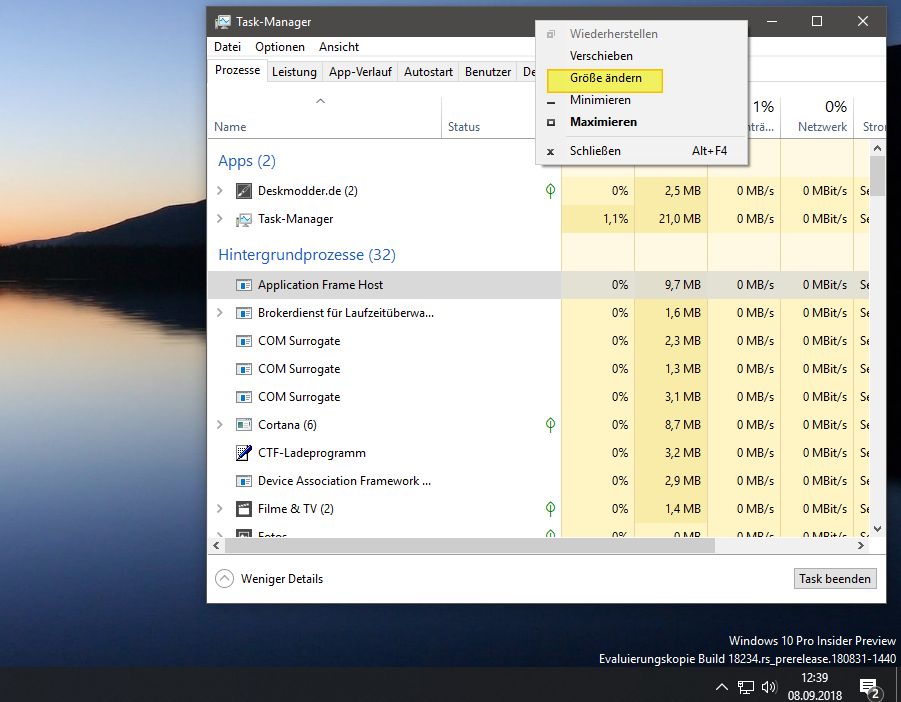Expand the Filme & TV (2) process group
This screenshot has width=901, height=702.
point(220,508)
